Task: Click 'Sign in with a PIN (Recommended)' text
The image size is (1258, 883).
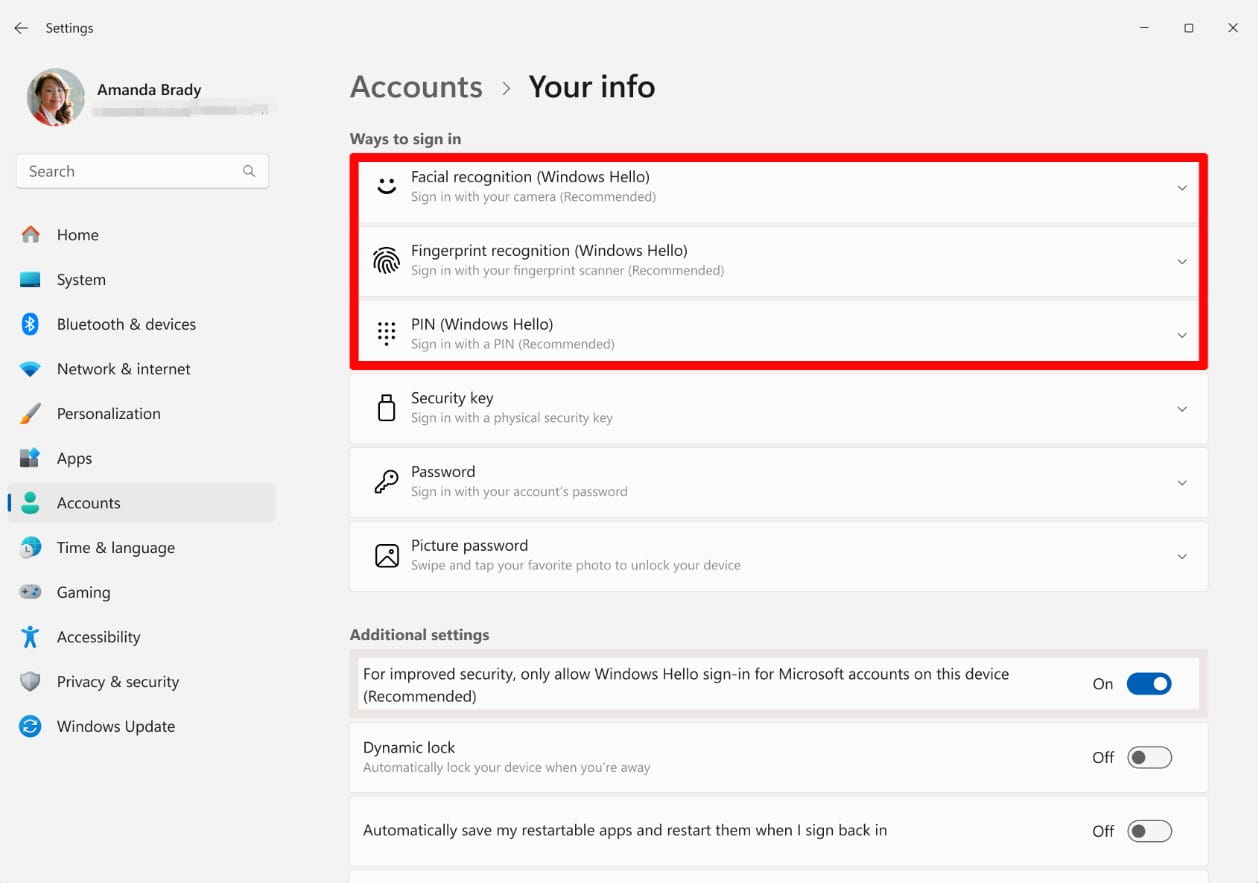Action: (513, 344)
